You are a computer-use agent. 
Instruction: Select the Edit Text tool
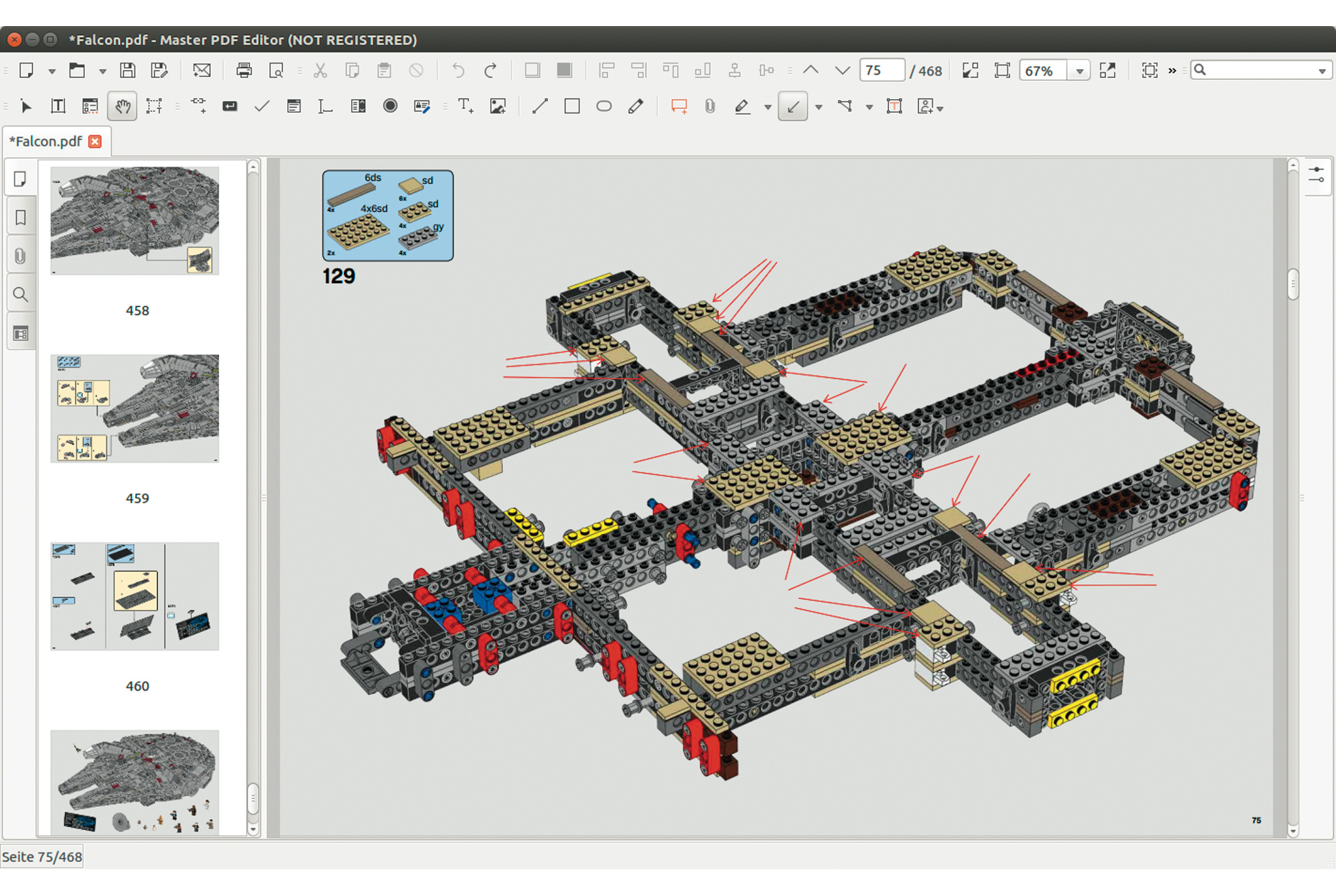tap(58, 106)
